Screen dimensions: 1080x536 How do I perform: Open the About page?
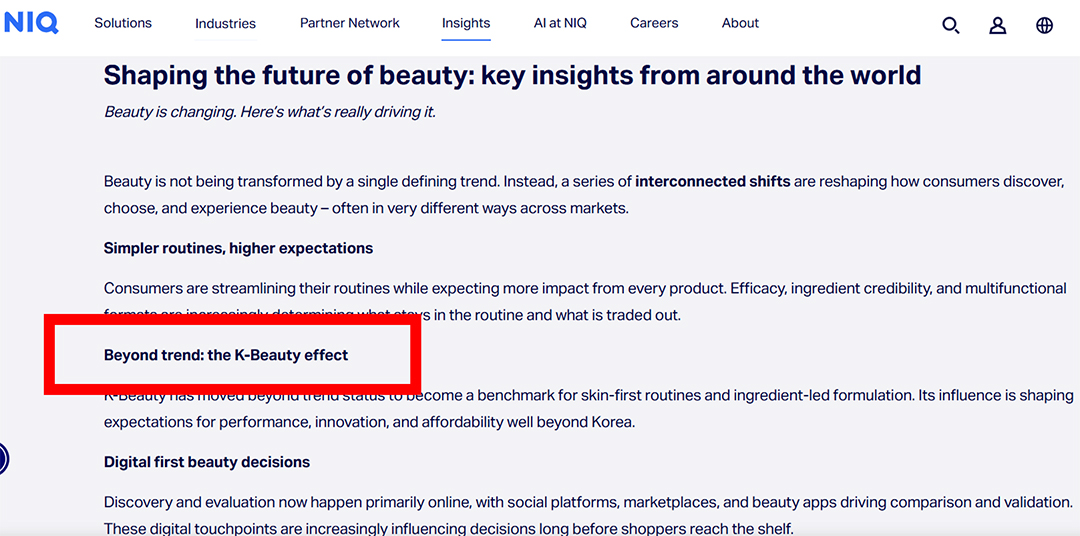pyautogui.click(x=740, y=23)
